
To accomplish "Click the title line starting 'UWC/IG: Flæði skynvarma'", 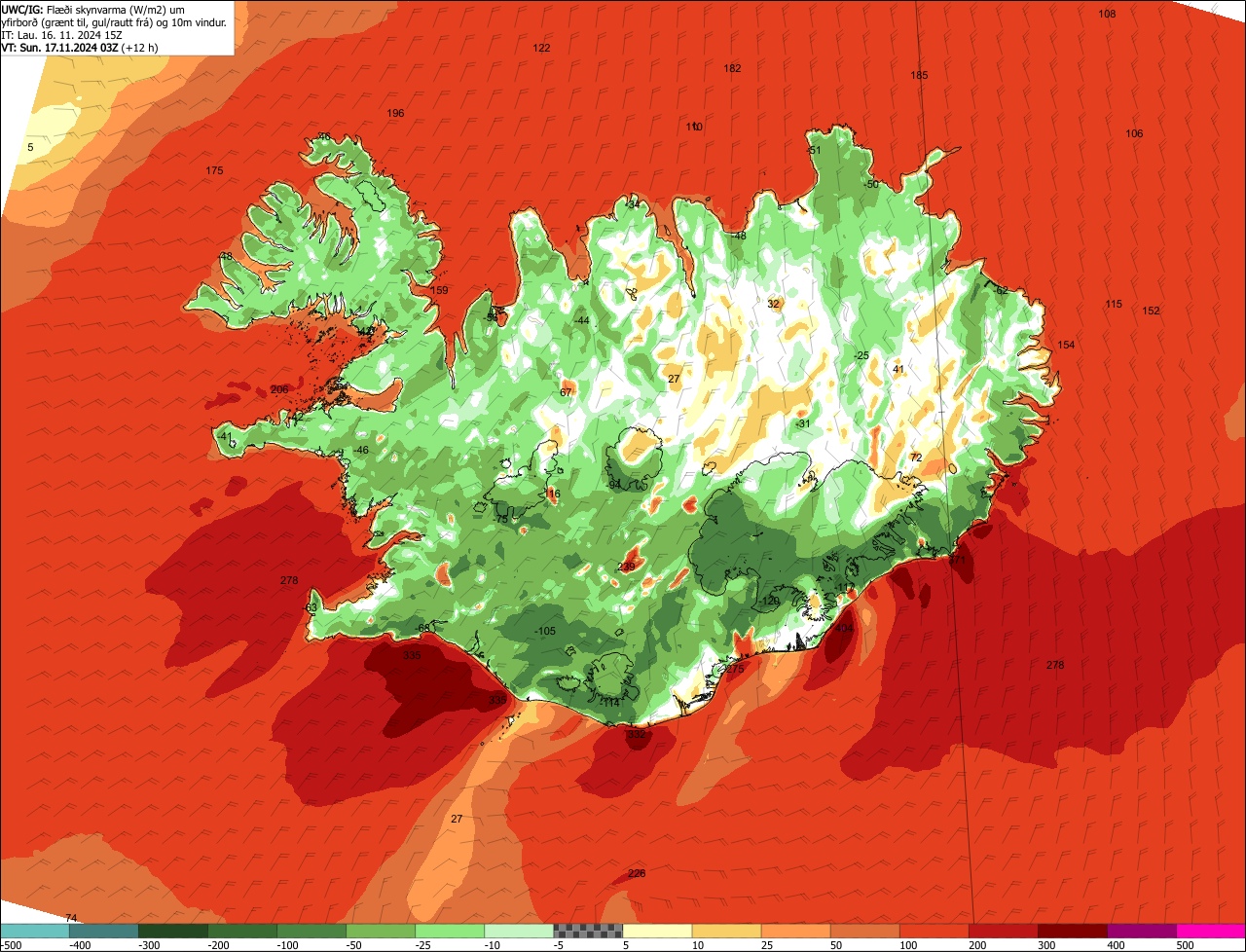I will point(93,9).
